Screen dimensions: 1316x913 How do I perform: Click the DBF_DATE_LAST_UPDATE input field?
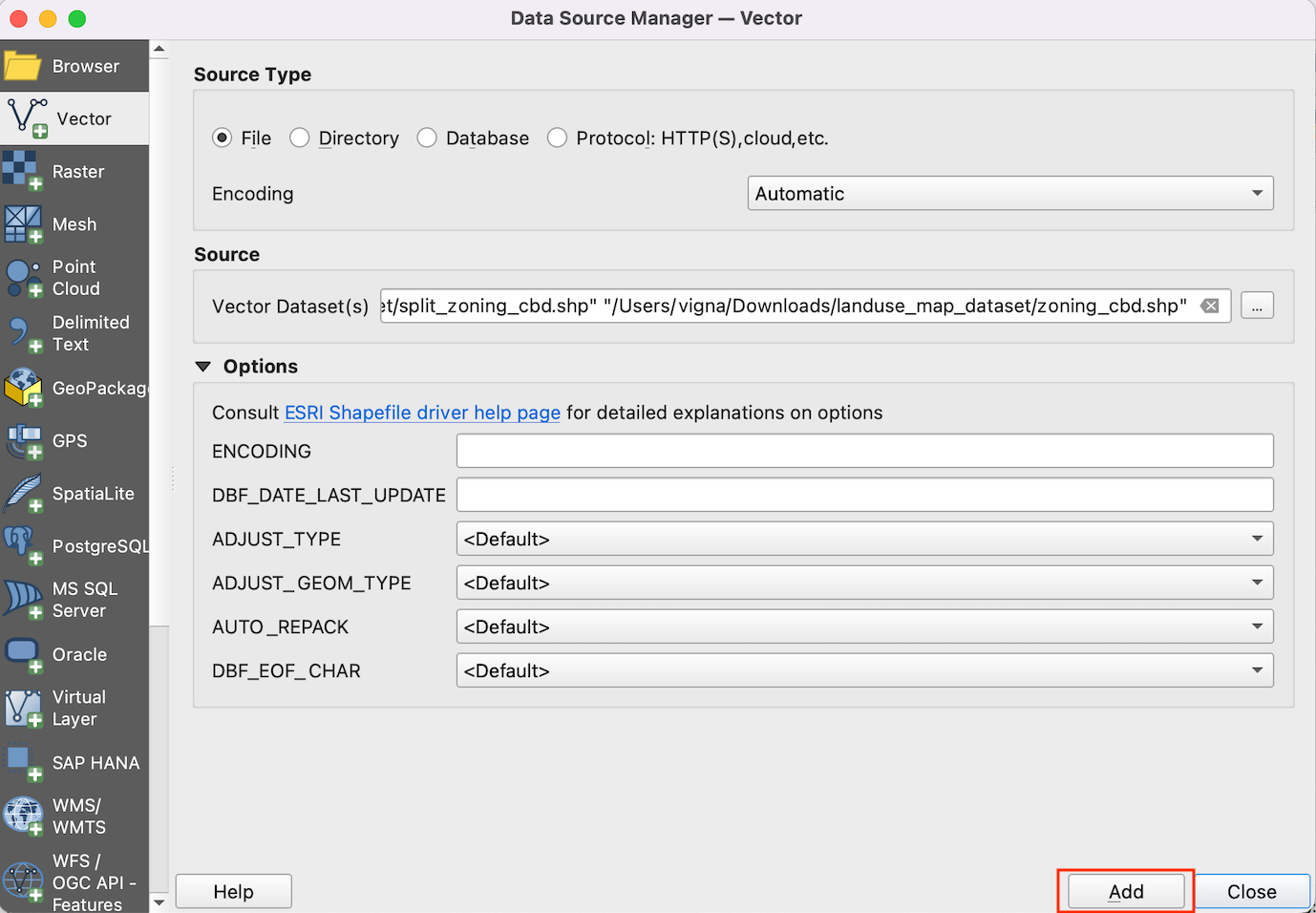click(864, 495)
